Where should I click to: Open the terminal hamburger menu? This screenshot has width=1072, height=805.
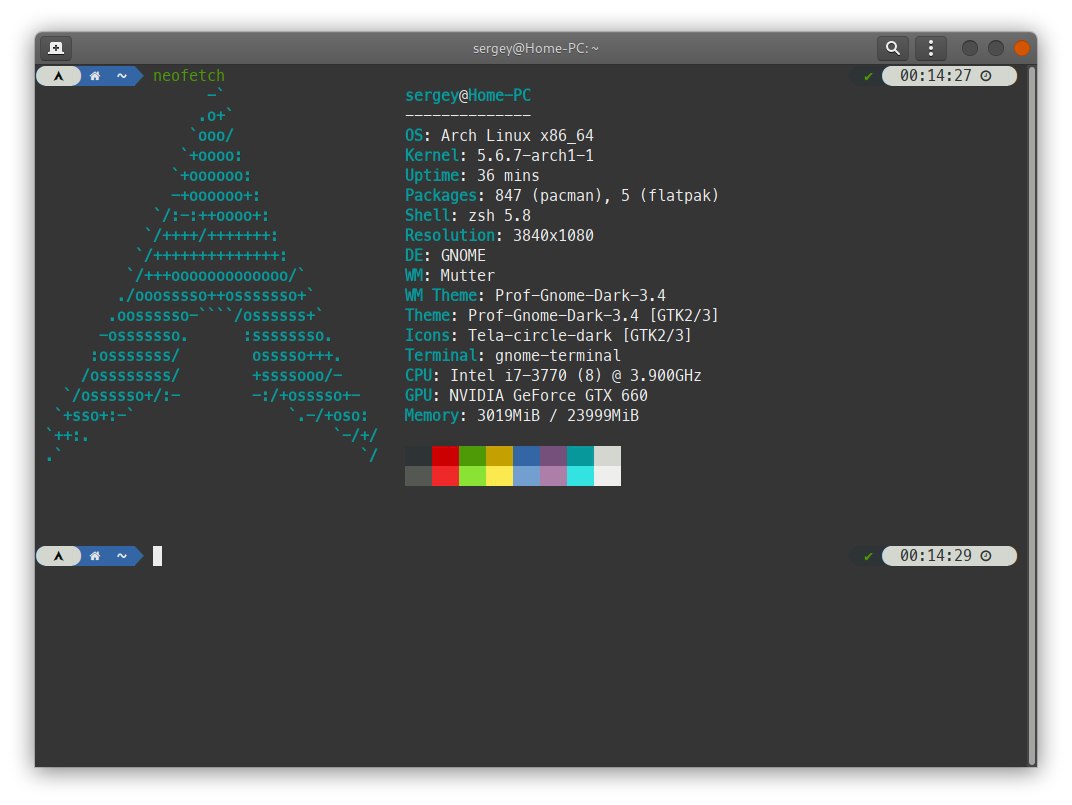click(x=930, y=48)
